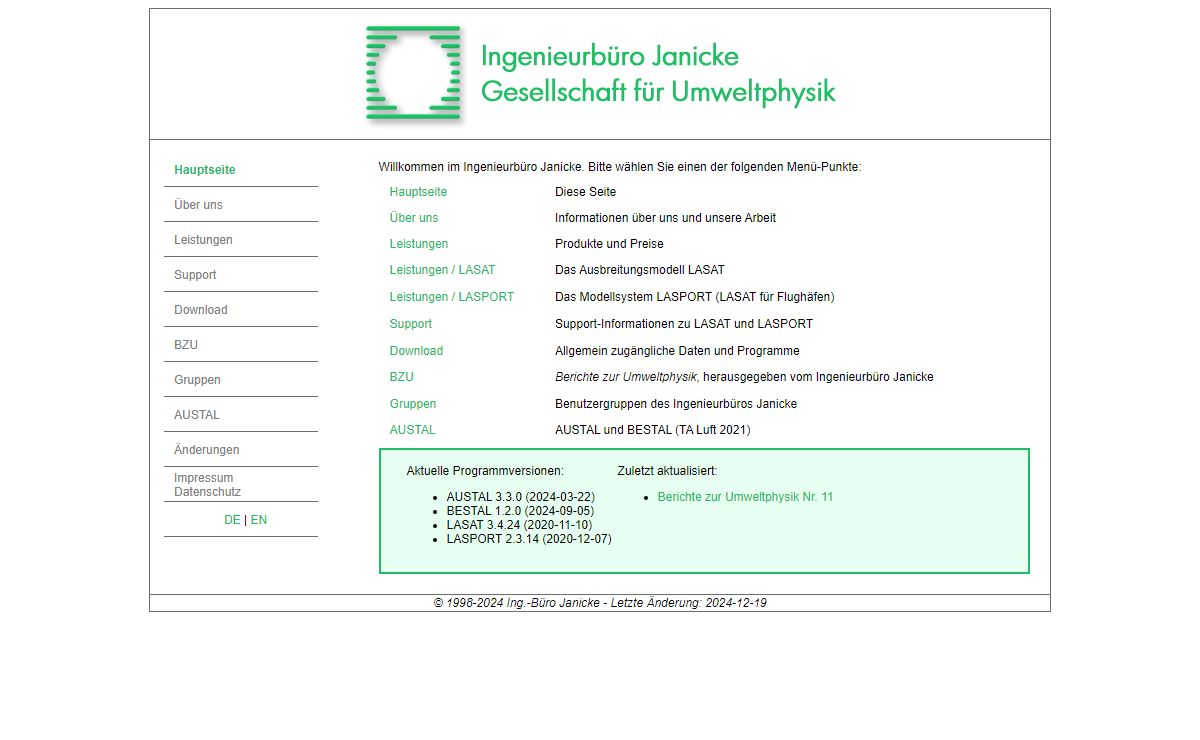Viewport: 1200px width, 740px height.
Task: Open the BZU link in content list
Action: (402, 377)
